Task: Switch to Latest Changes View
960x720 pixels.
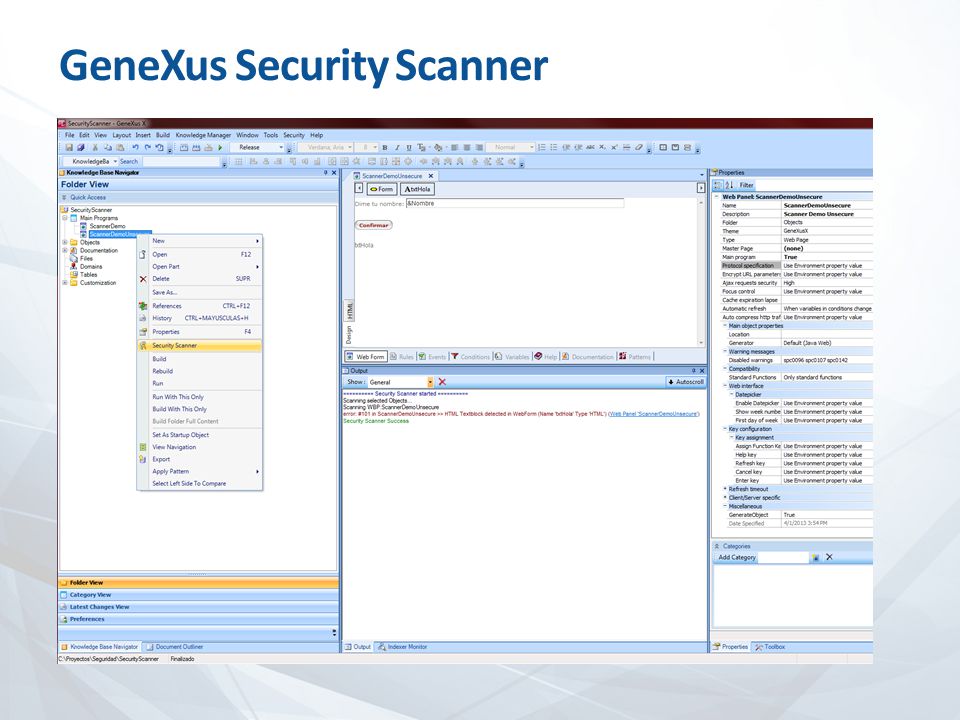Action: point(198,607)
